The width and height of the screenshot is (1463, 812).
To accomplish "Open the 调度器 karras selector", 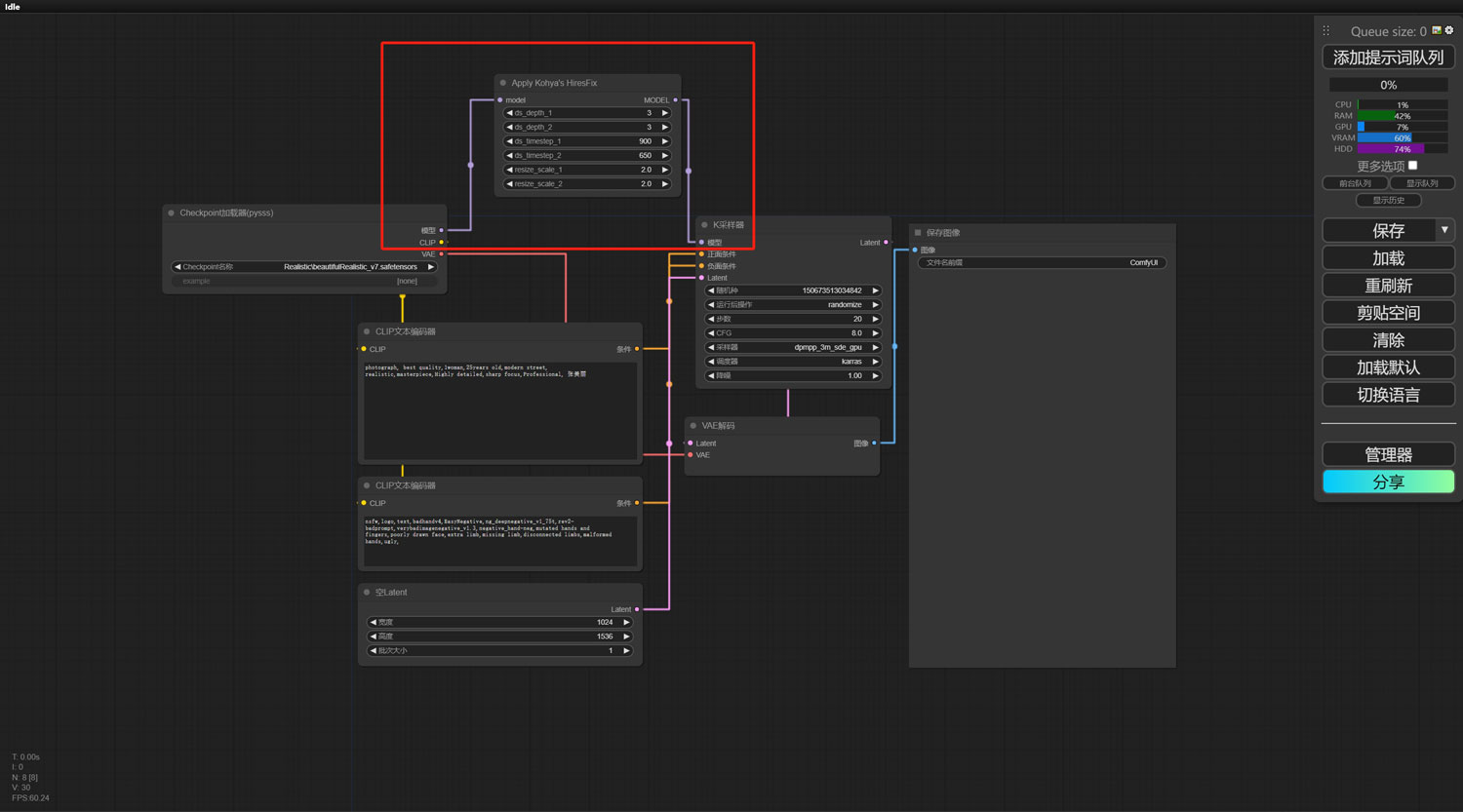I will pos(793,362).
